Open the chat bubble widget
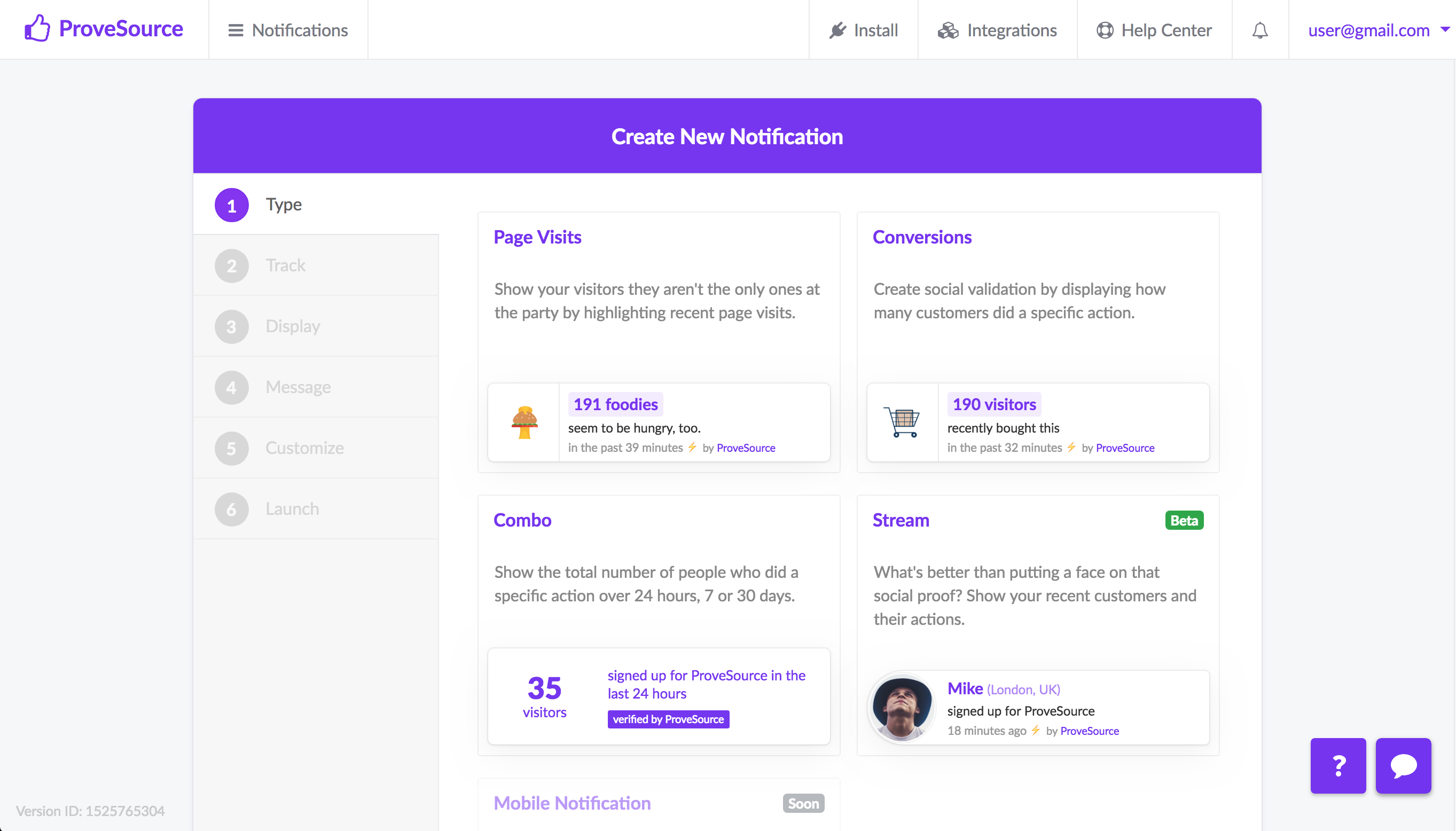Screen dimensions: 1456x831 [x=1403, y=765]
